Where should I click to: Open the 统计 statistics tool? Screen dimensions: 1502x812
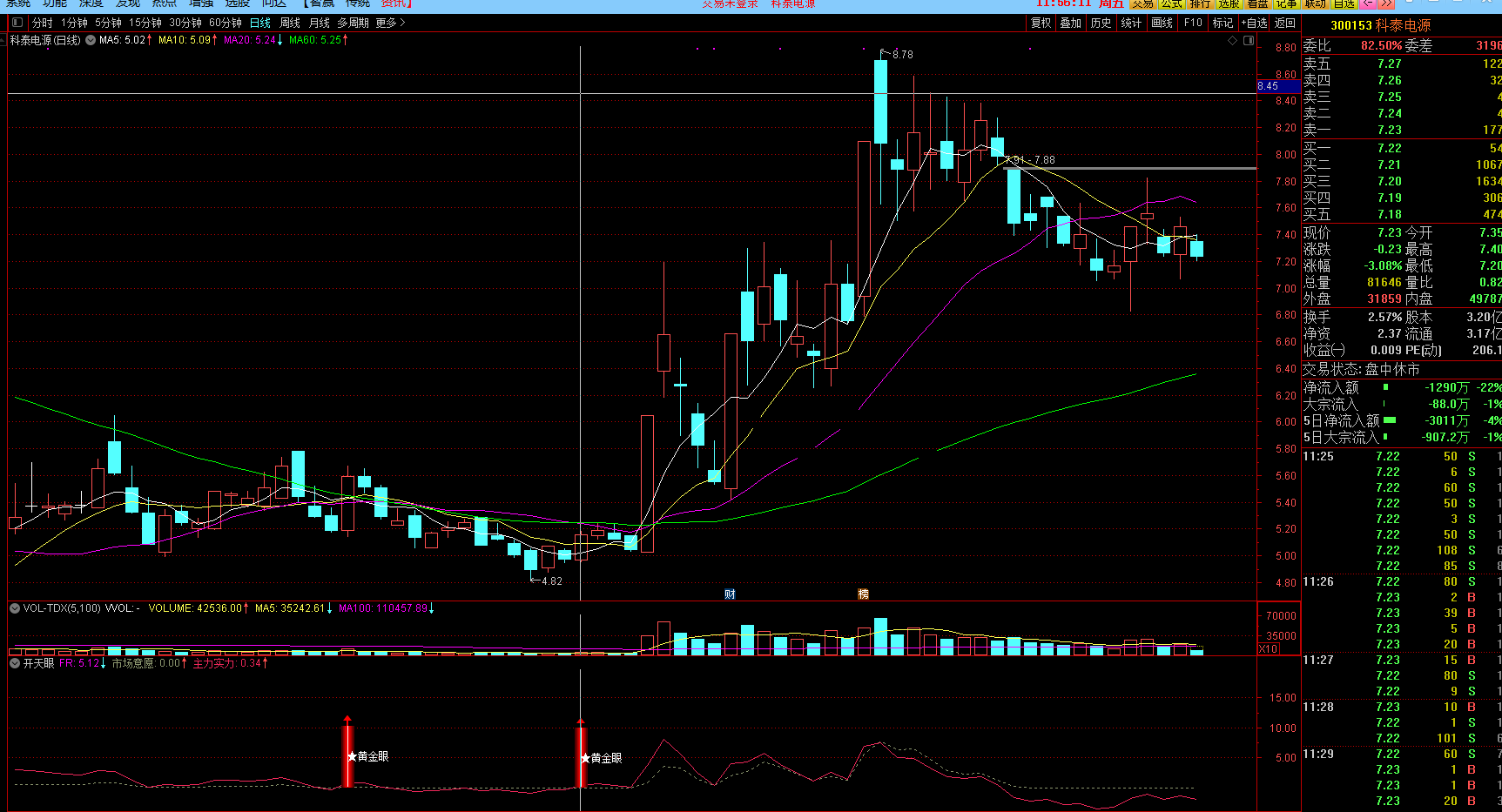1131,23
